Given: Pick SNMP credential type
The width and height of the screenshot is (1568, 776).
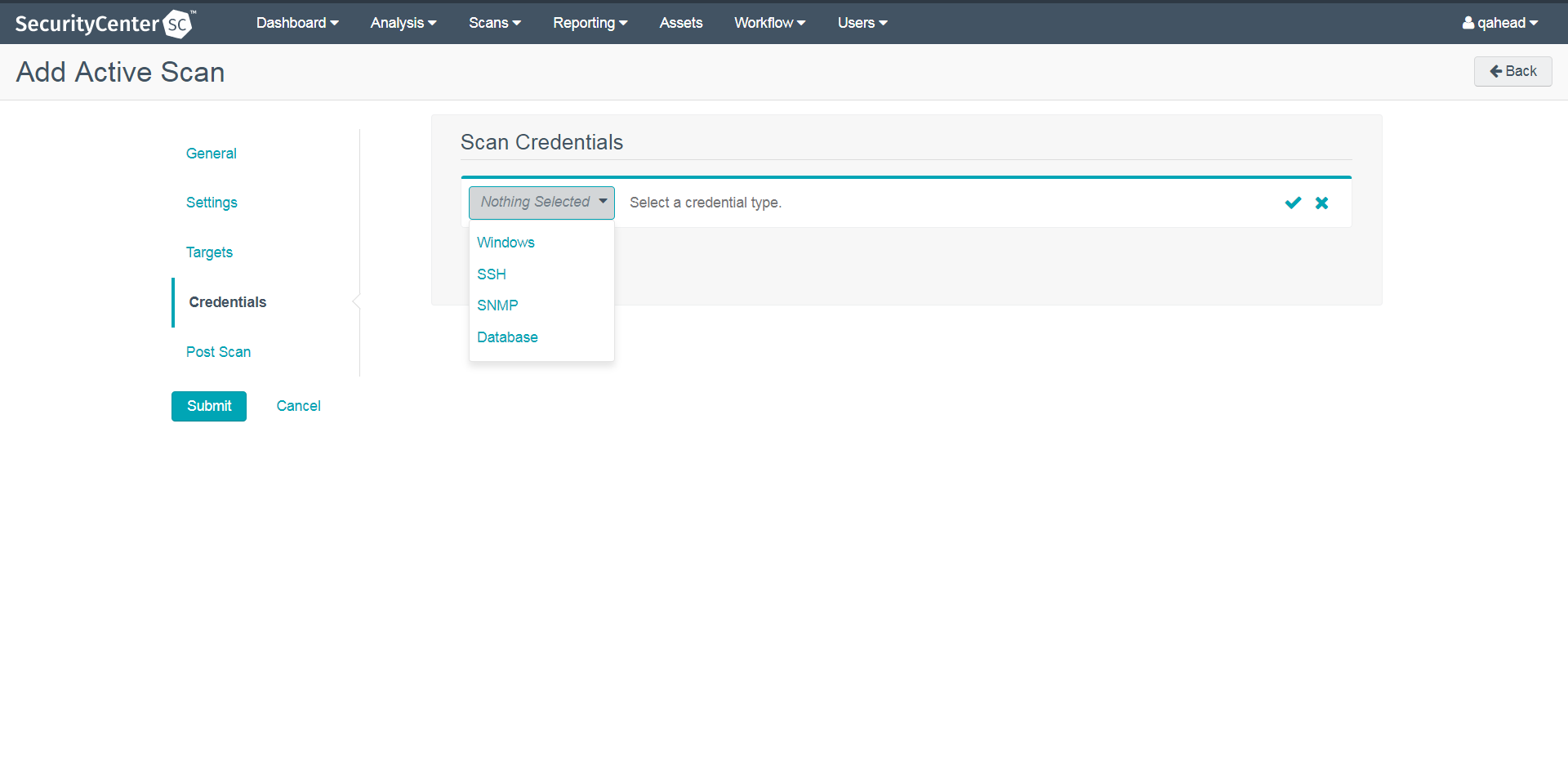Looking at the screenshot, I should [x=497, y=305].
